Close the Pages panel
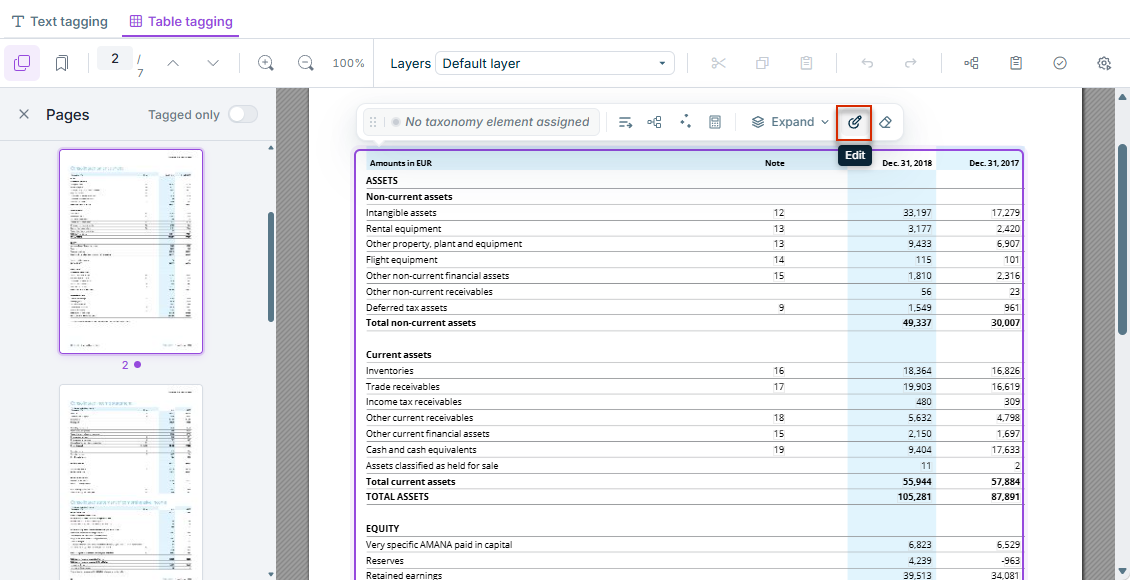This screenshot has width=1130, height=580. click(x=24, y=115)
